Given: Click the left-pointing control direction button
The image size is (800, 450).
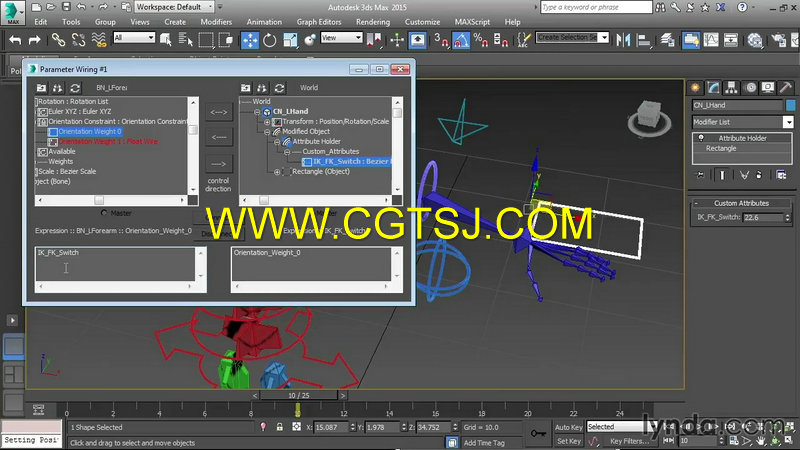Looking at the screenshot, I should coord(219,137).
